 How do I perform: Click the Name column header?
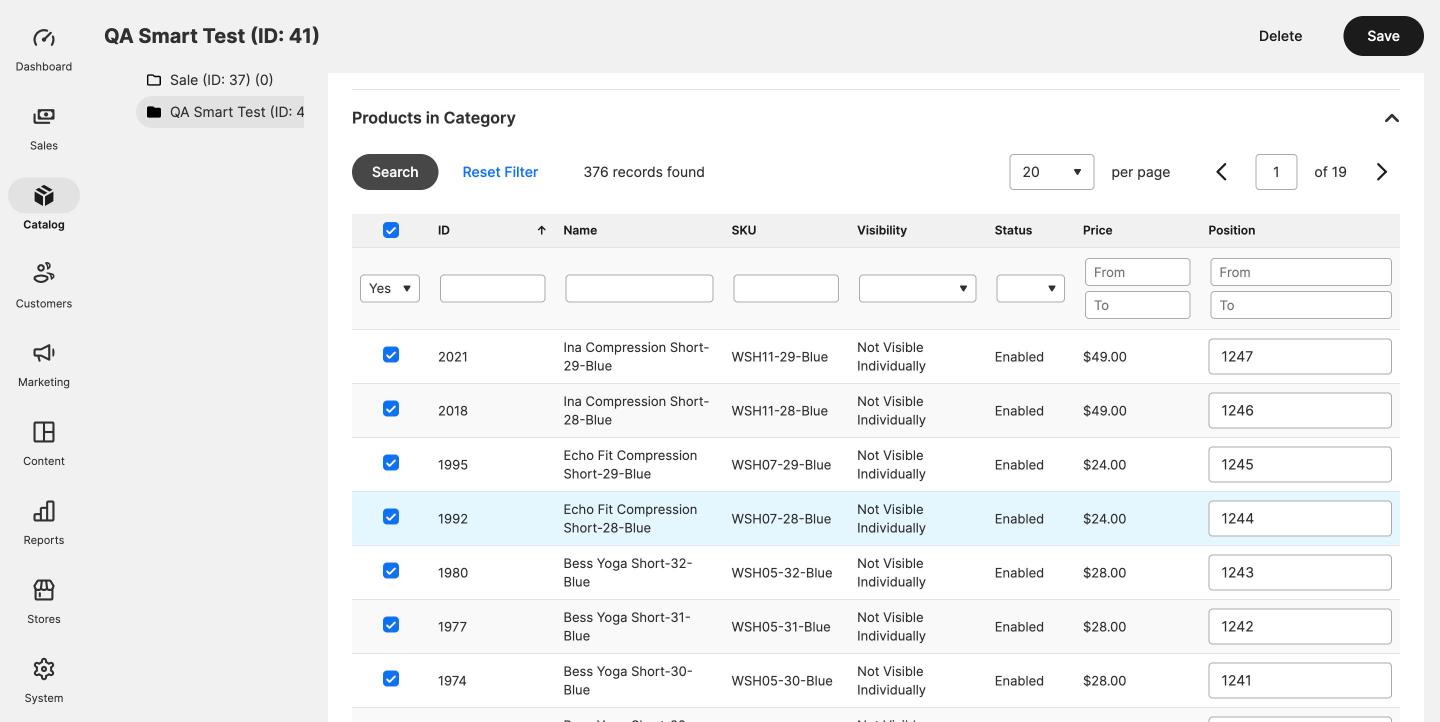coord(580,230)
